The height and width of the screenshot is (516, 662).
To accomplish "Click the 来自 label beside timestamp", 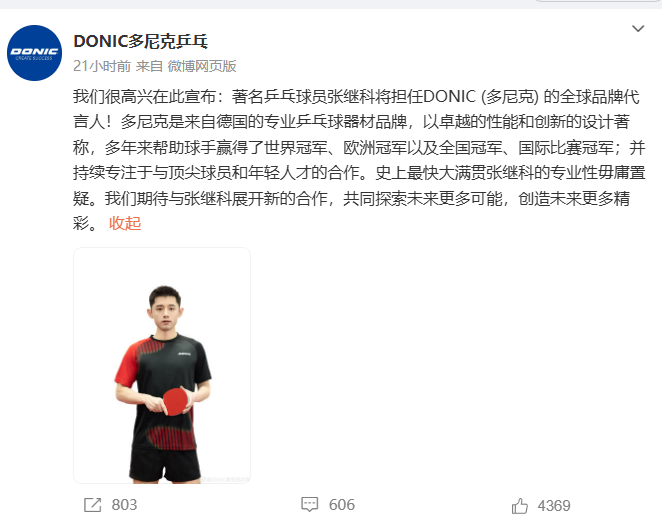I will click(149, 66).
